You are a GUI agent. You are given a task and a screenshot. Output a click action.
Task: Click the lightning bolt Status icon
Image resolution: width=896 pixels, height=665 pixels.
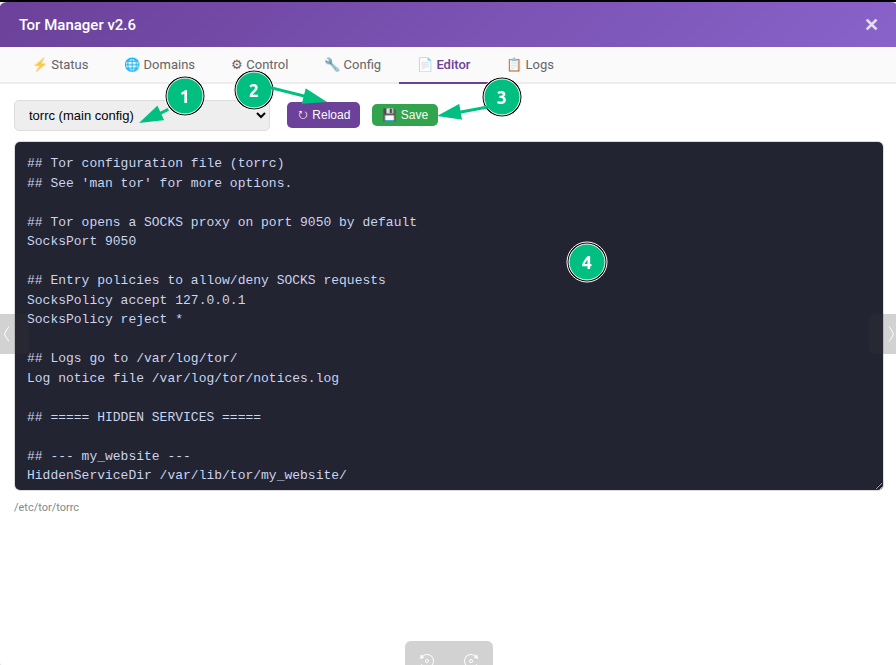point(39,65)
